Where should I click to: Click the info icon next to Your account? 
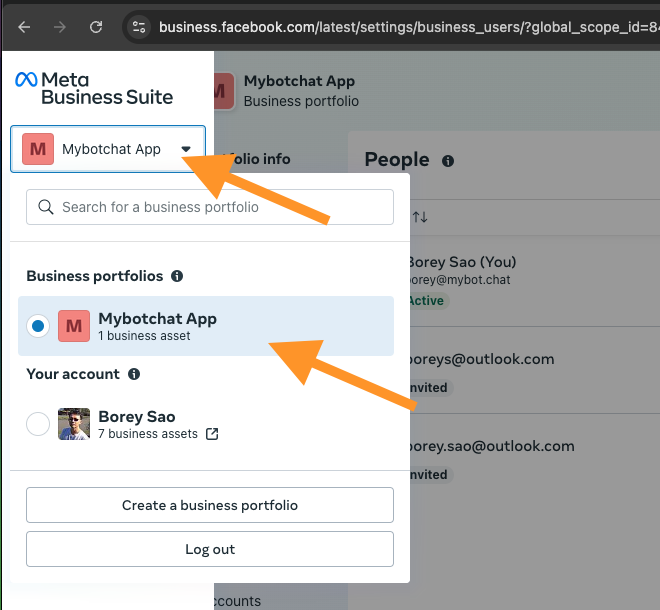coord(134,374)
